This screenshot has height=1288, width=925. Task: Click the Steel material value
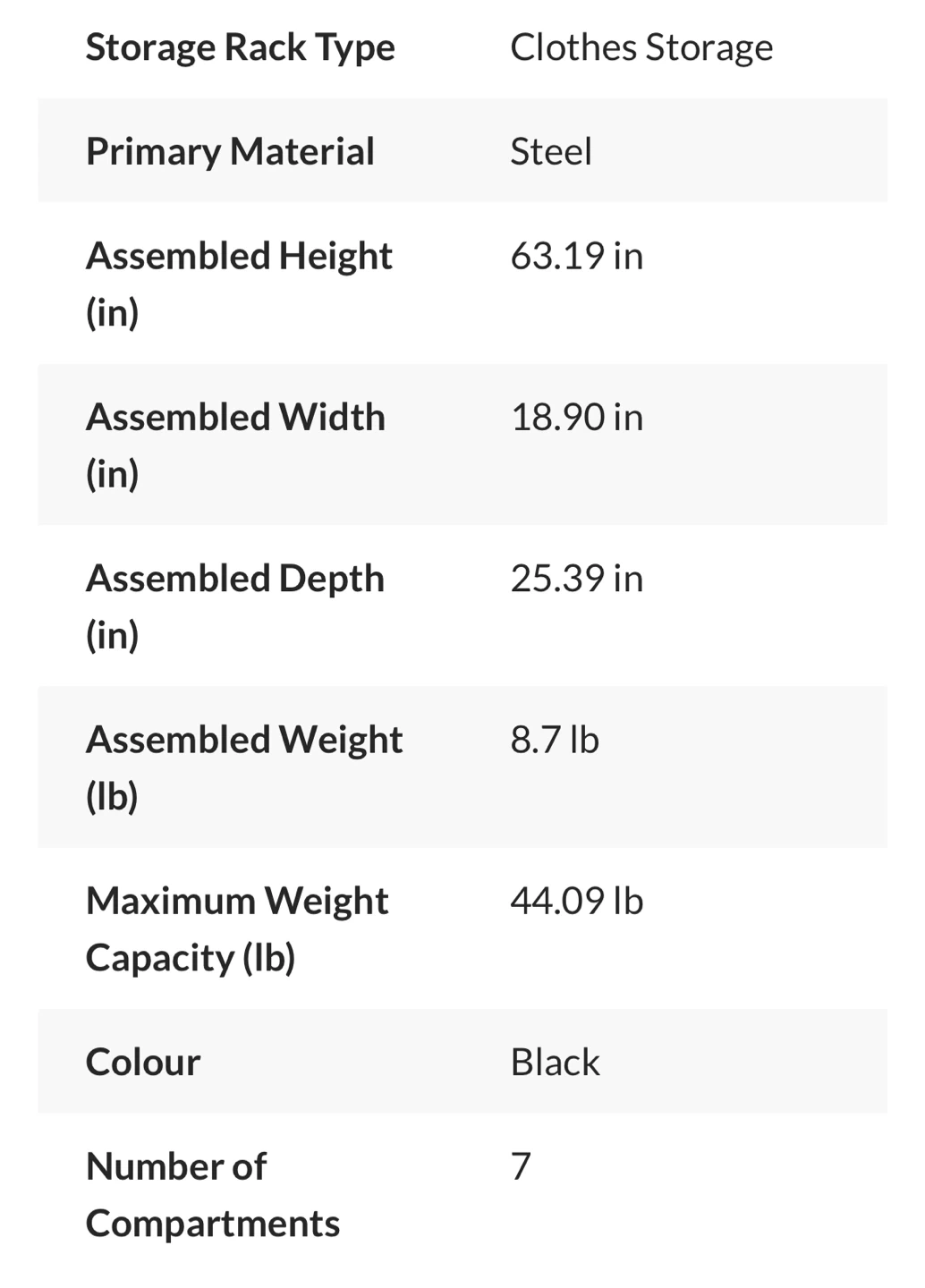coord(551,151)
